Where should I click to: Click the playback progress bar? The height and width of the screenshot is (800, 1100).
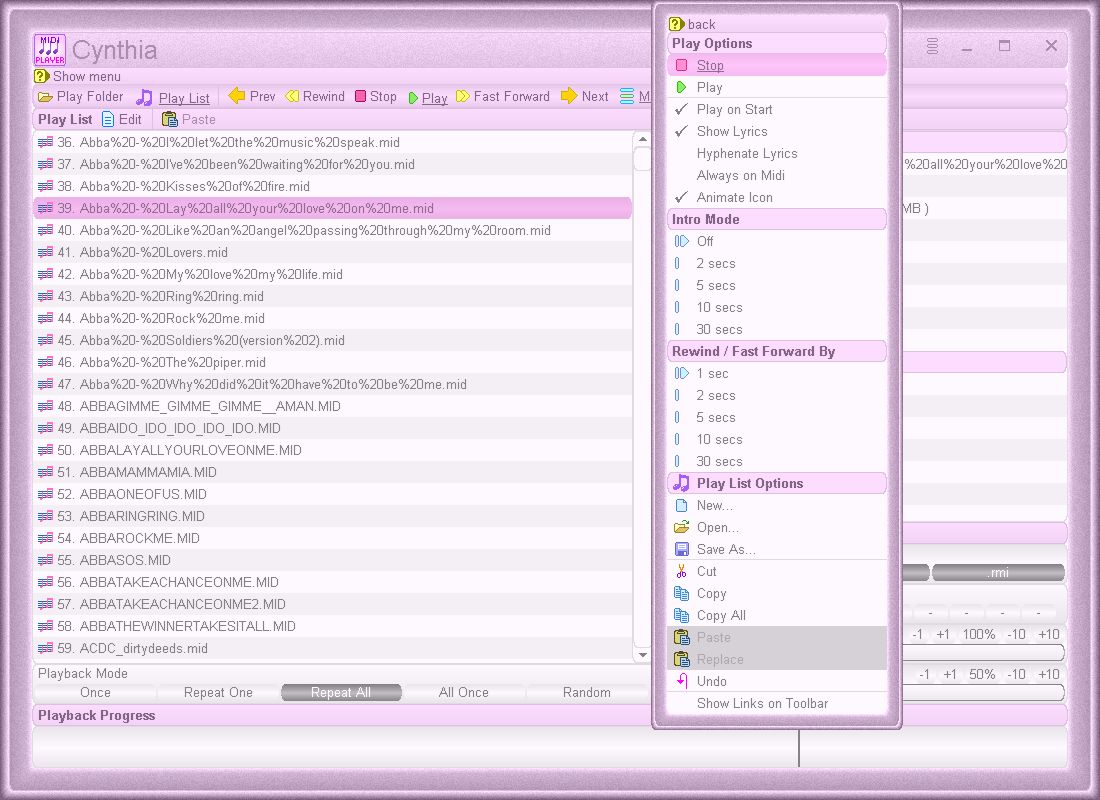pyautogui.click(x=550, y=747)
